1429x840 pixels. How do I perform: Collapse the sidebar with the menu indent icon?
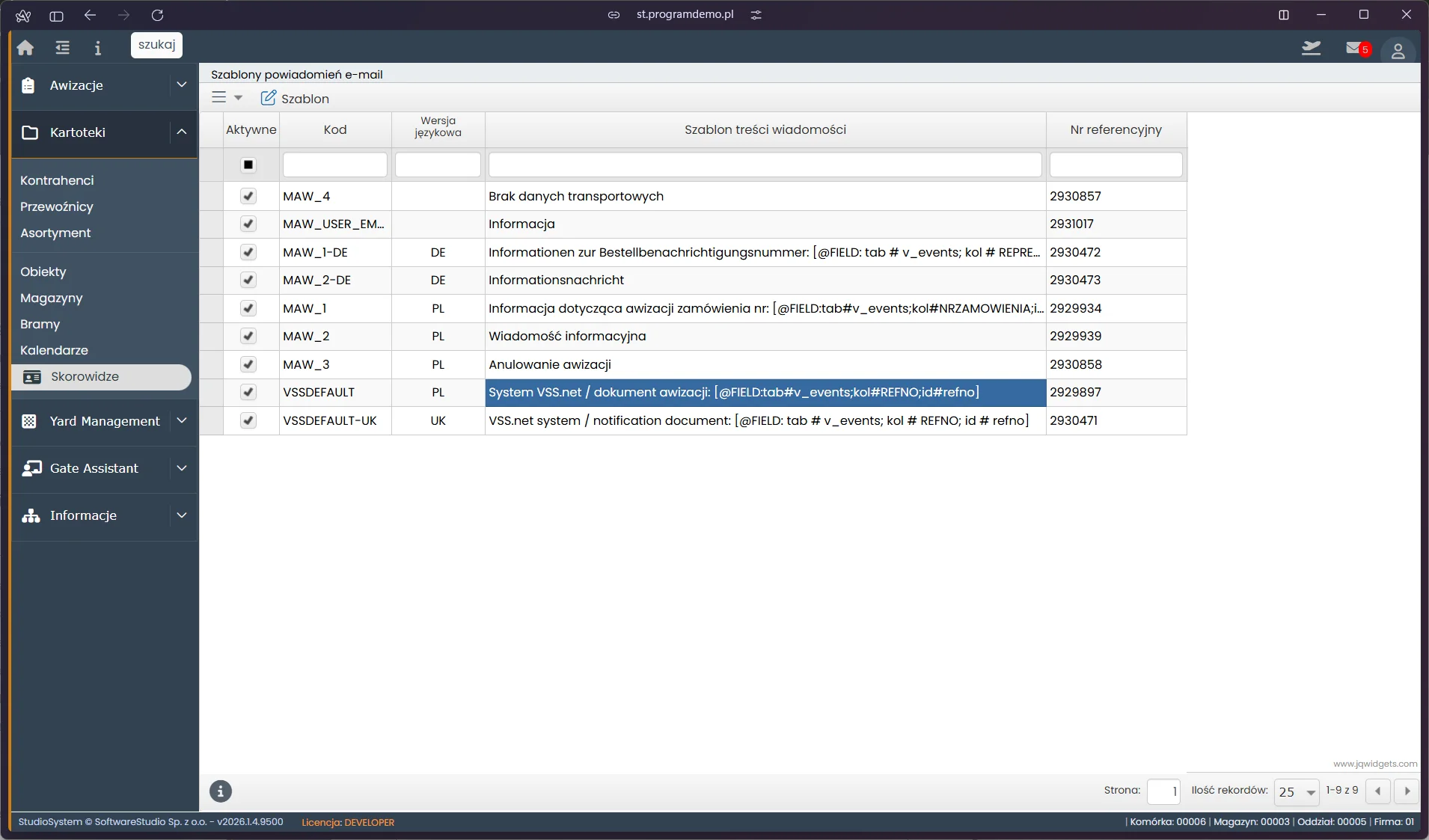pos(62,48)
